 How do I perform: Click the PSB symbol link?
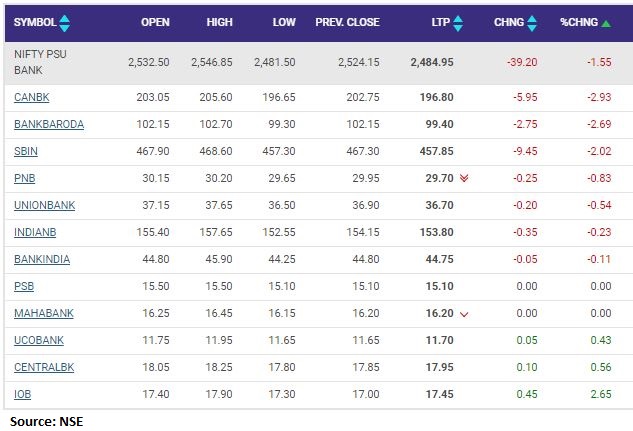(26, 286)
